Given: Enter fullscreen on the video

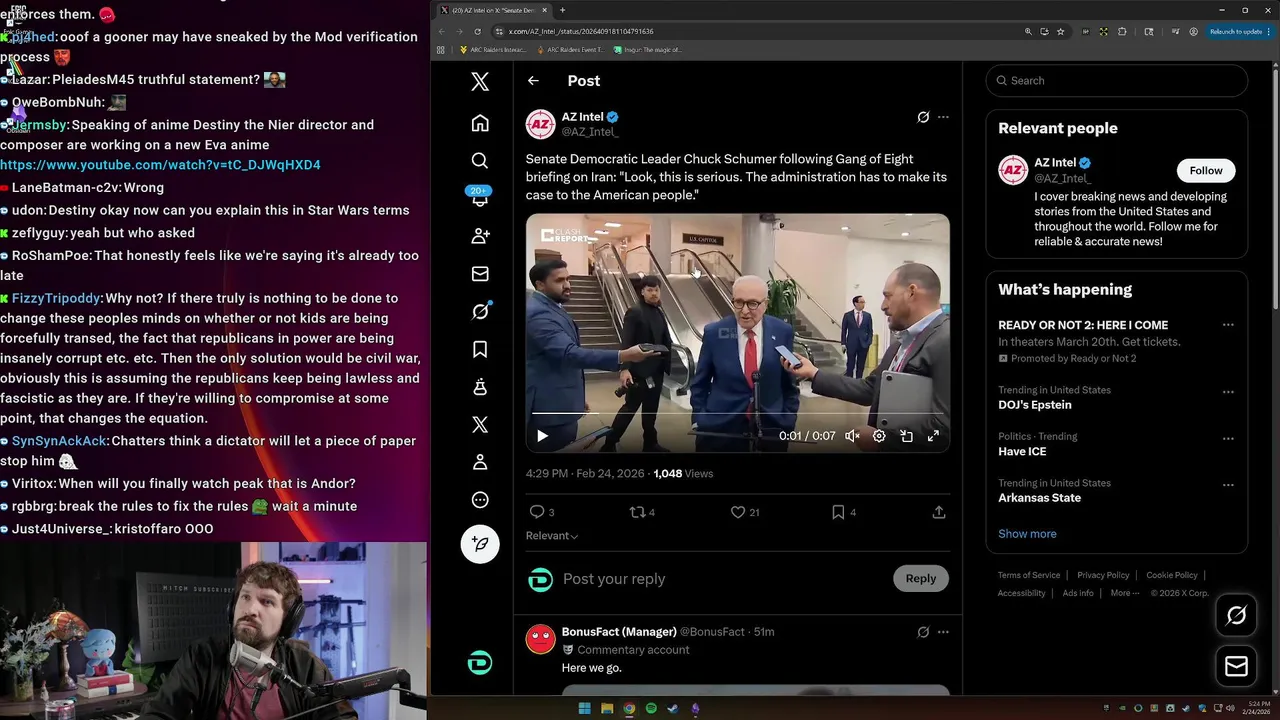Looking at the screenshot, I should coord(933,436).
